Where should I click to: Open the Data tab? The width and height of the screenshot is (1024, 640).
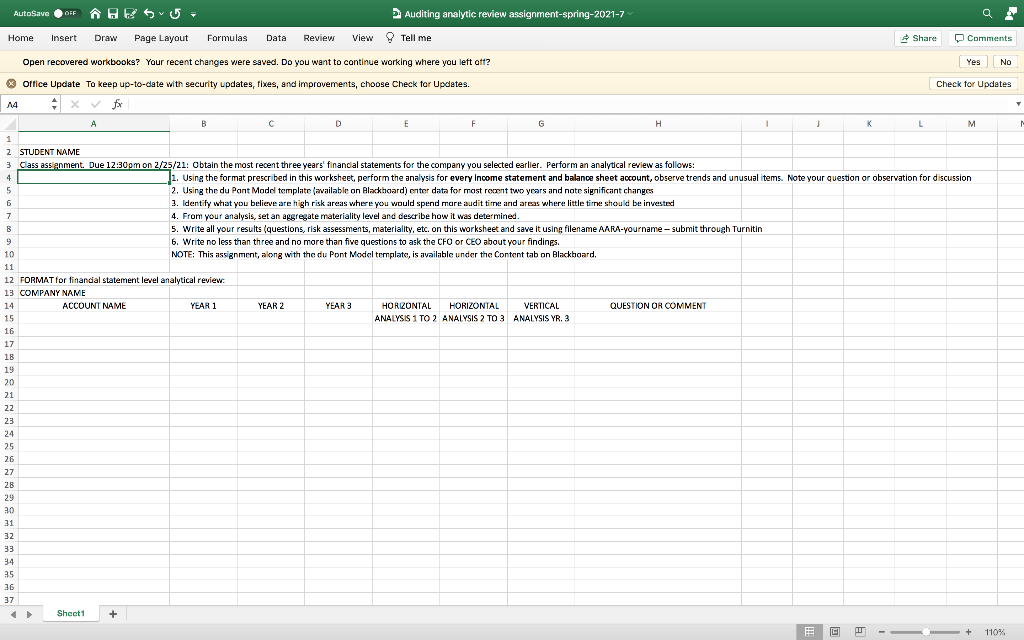(x=276, y=38)
